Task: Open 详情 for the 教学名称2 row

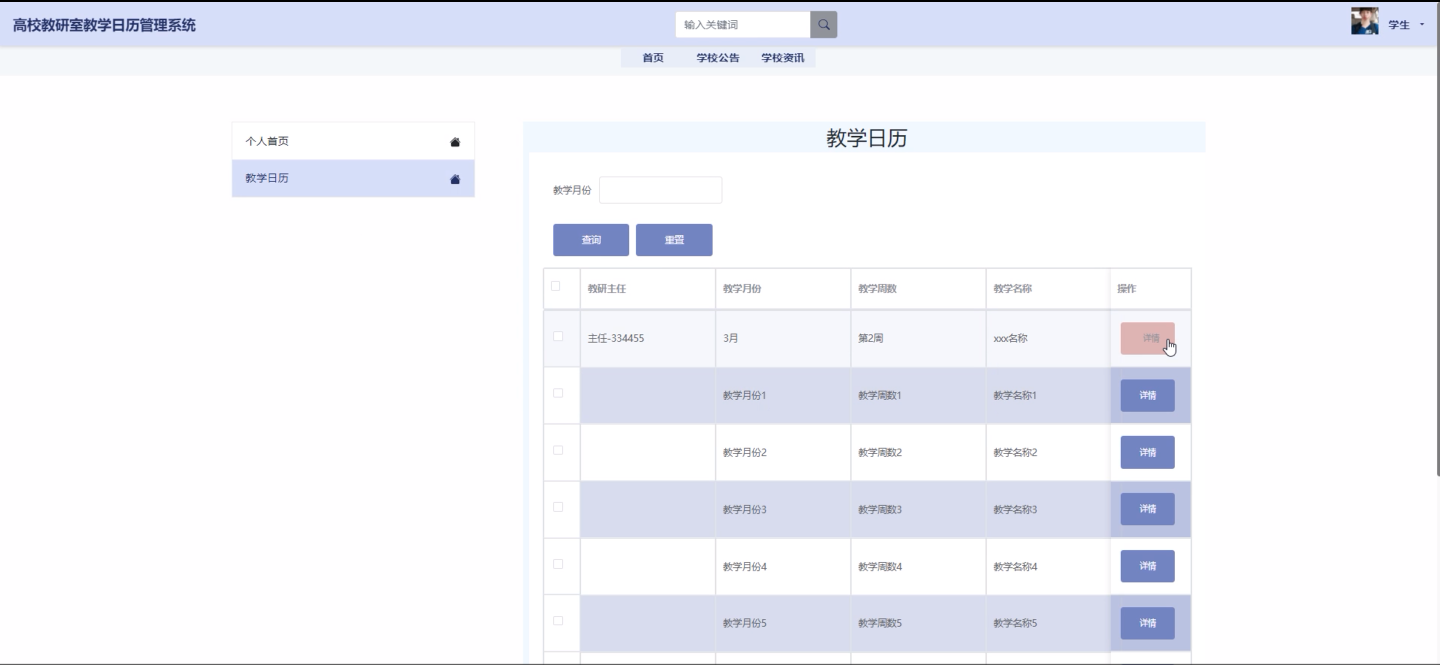Action: 1147,452
